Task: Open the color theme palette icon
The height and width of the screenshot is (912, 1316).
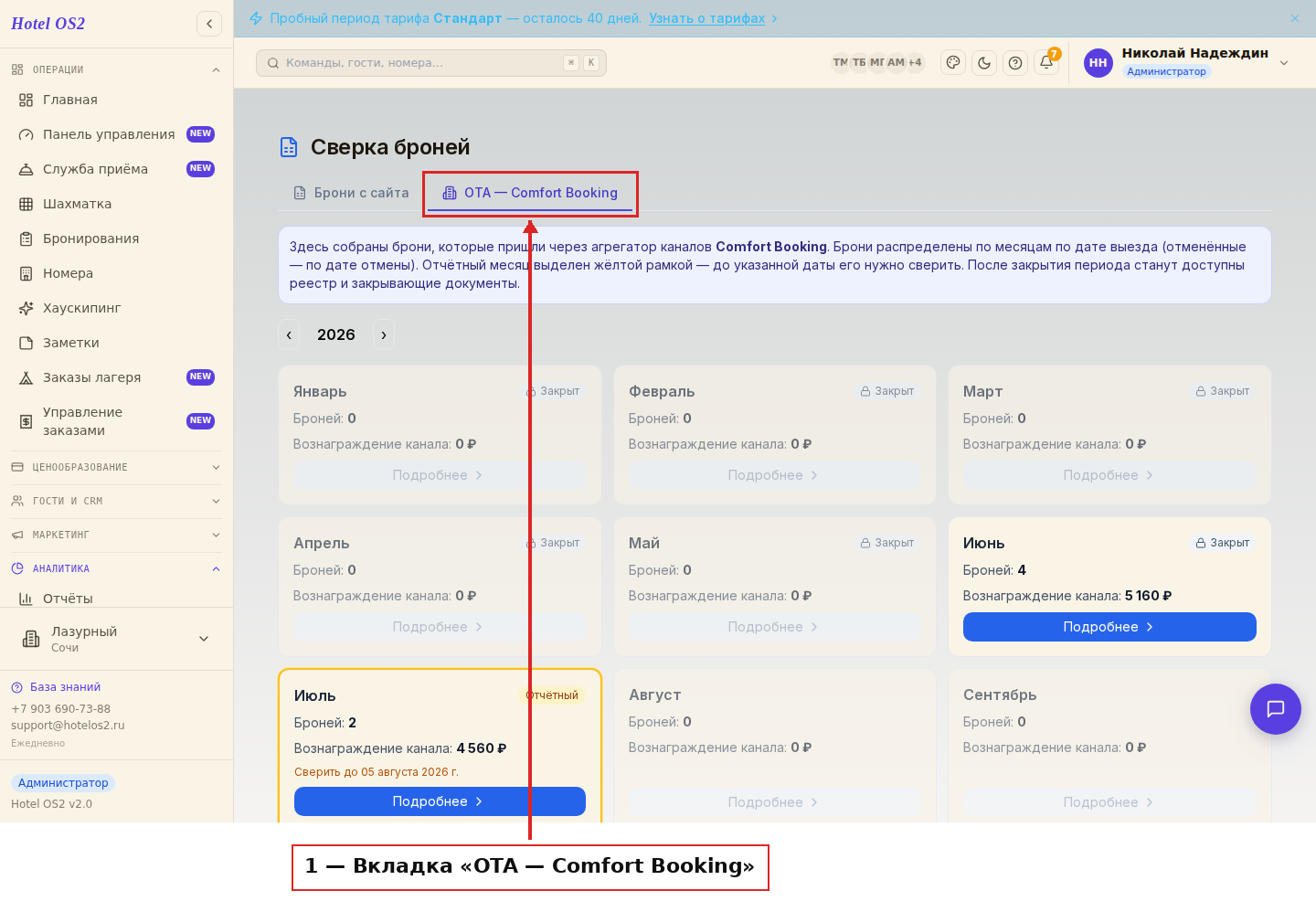Action: pos(953,62)
